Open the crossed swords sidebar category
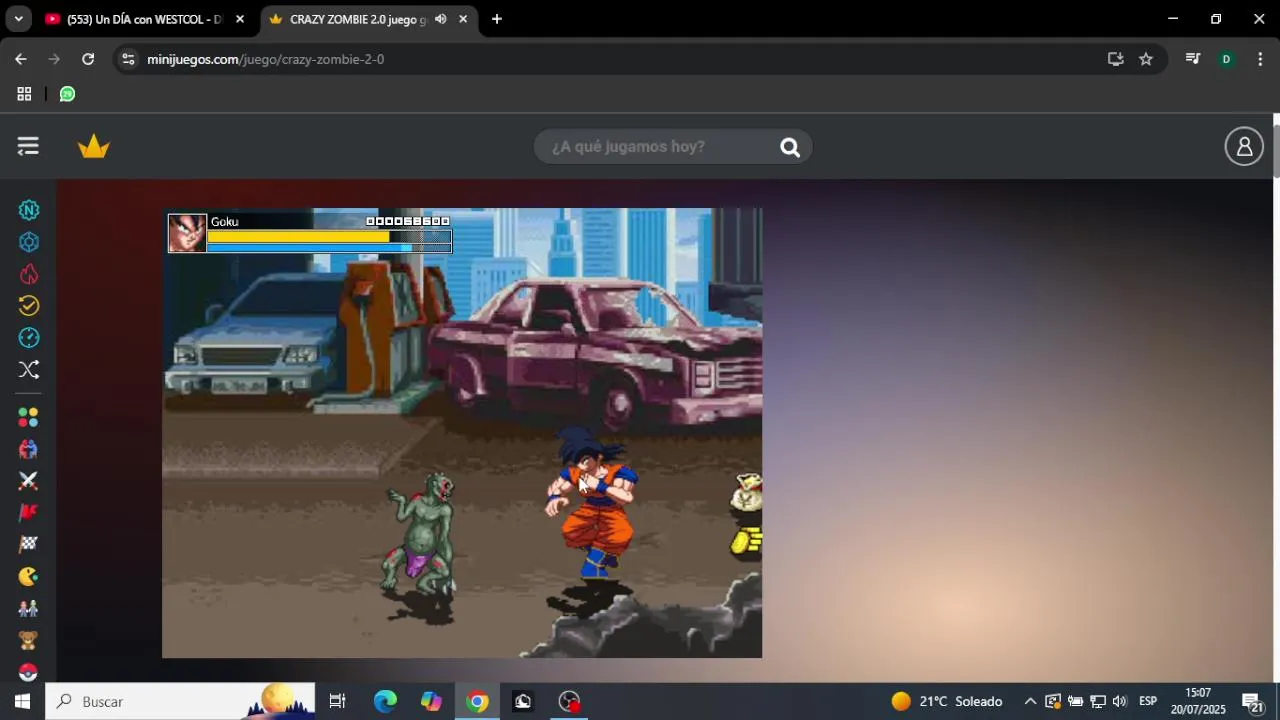1280x720 pixels. pos(29,481)
